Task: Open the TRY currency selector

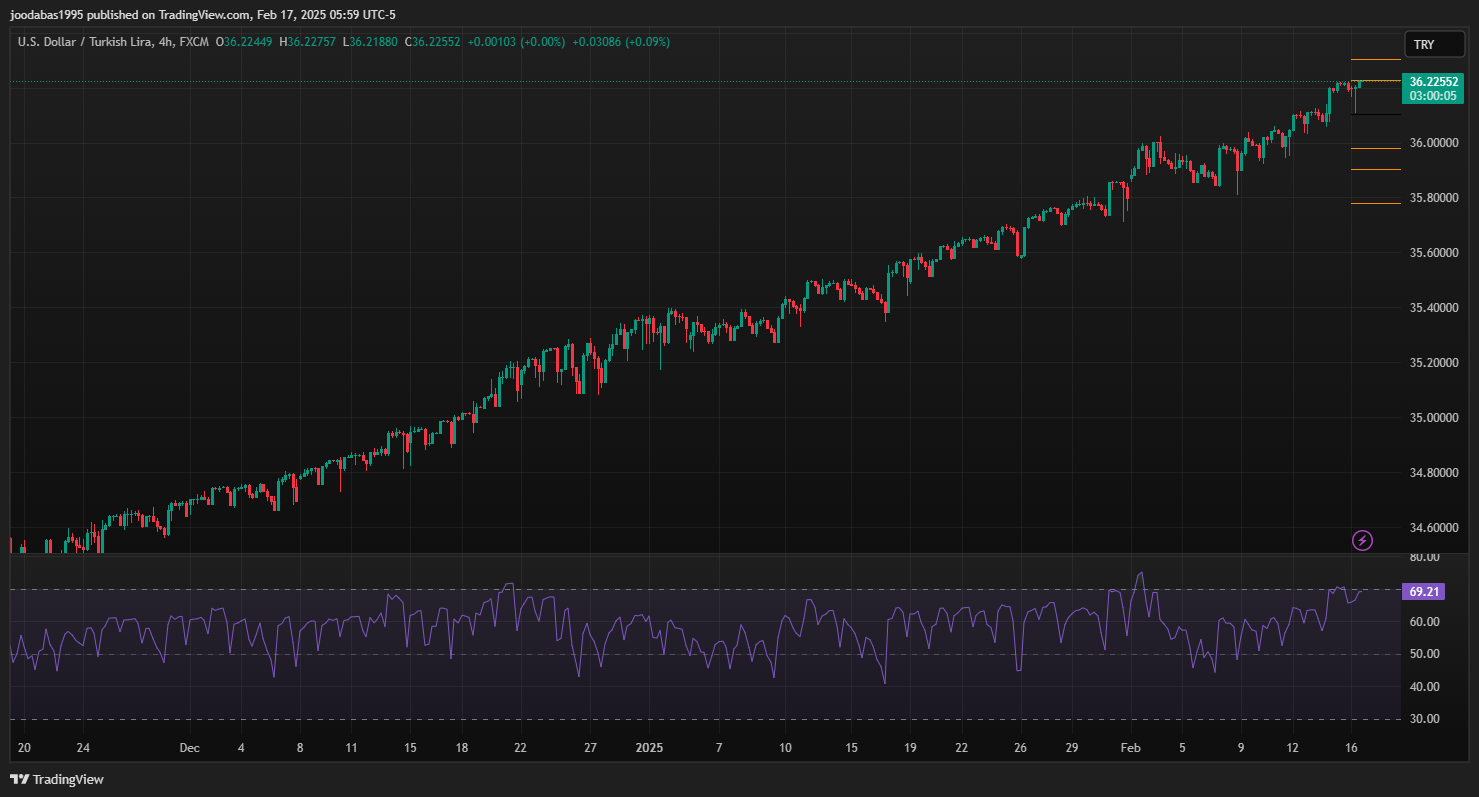Action: (1435, 45)
